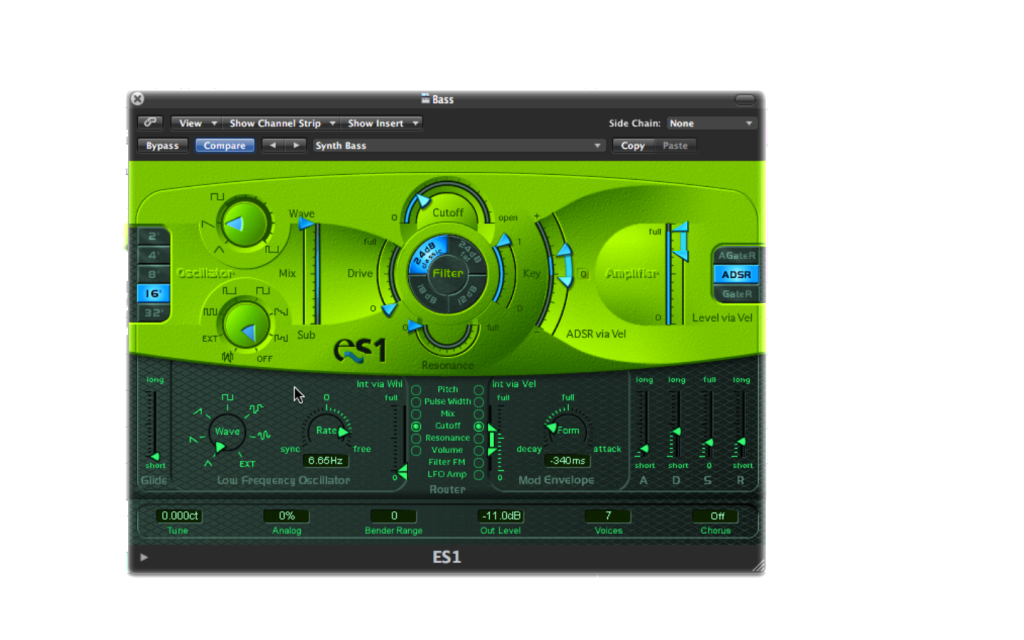This screenshot has width=1024, height=640.
Task: Select pulse wave icon at oscillator knob's lower right
Action: pos(272,249)
